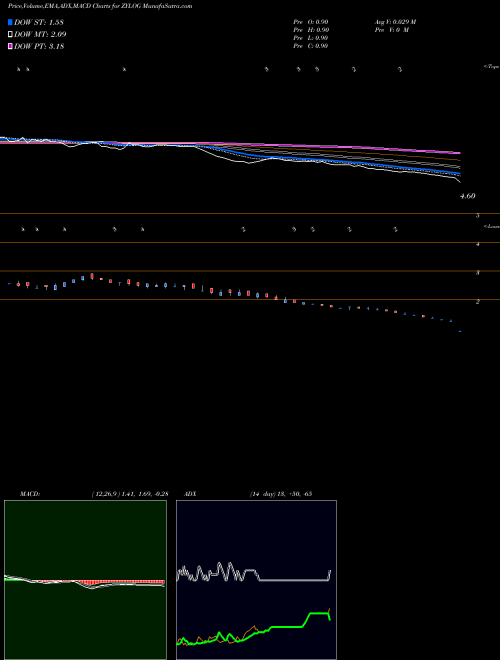Click the 'Pre L: 0.90' value
Screen dimensions: 500x660
coord(311,38)
